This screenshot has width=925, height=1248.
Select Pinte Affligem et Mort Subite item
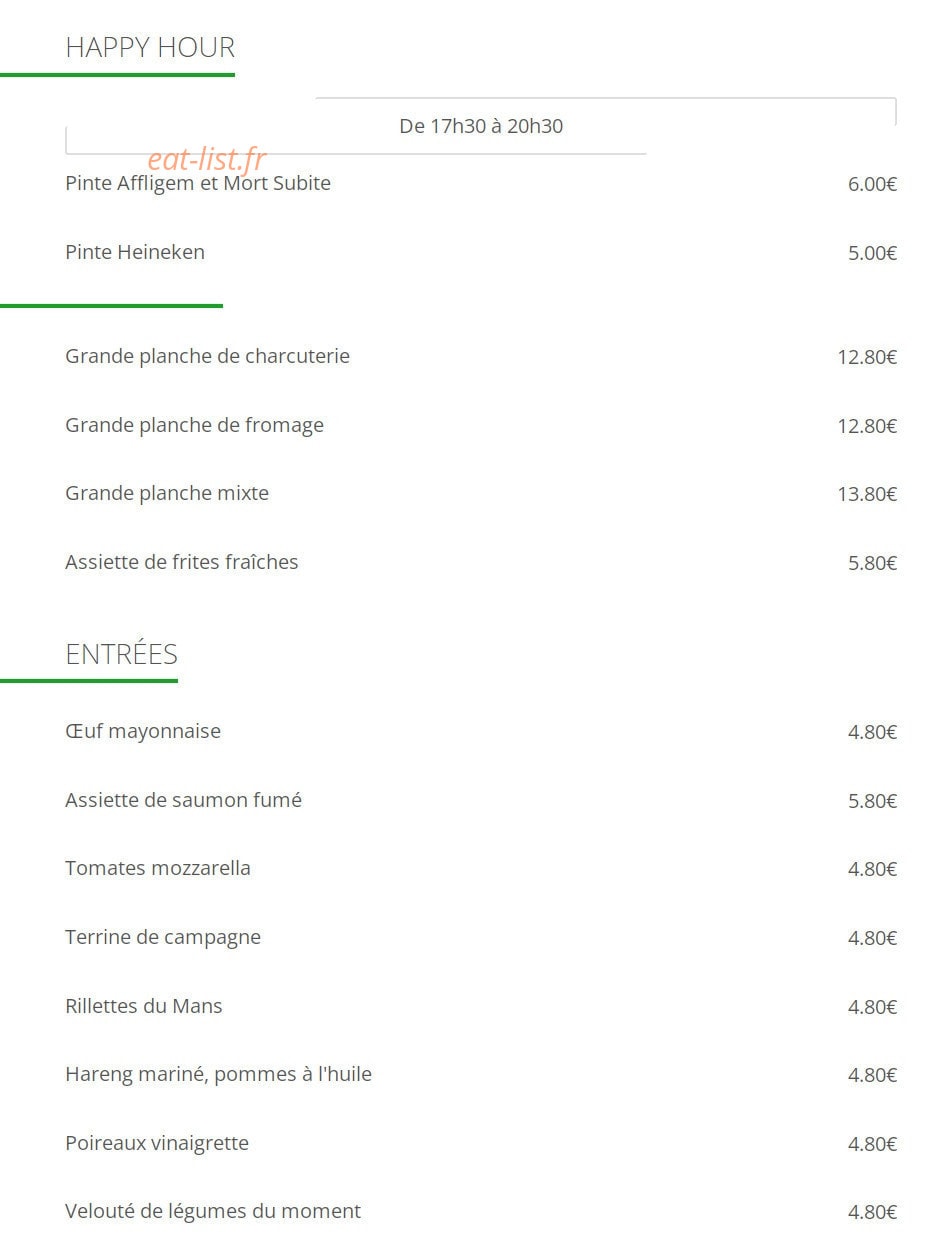[198, 184]
